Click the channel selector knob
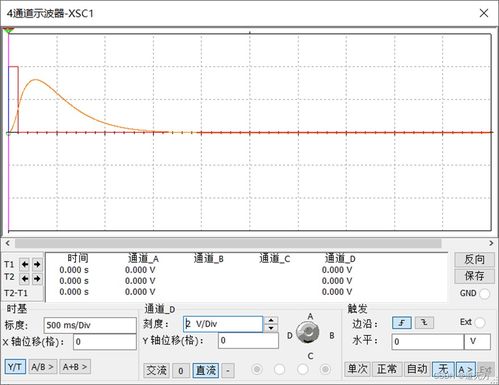 tap(308, 332)
